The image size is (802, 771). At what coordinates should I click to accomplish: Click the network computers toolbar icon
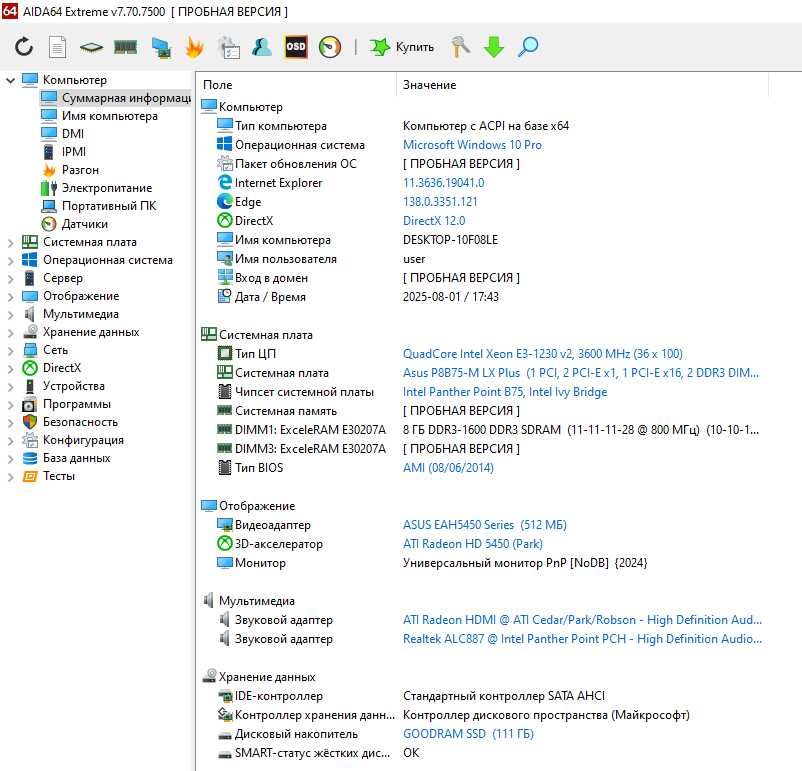pyautogui.click(x=161, y=48)
